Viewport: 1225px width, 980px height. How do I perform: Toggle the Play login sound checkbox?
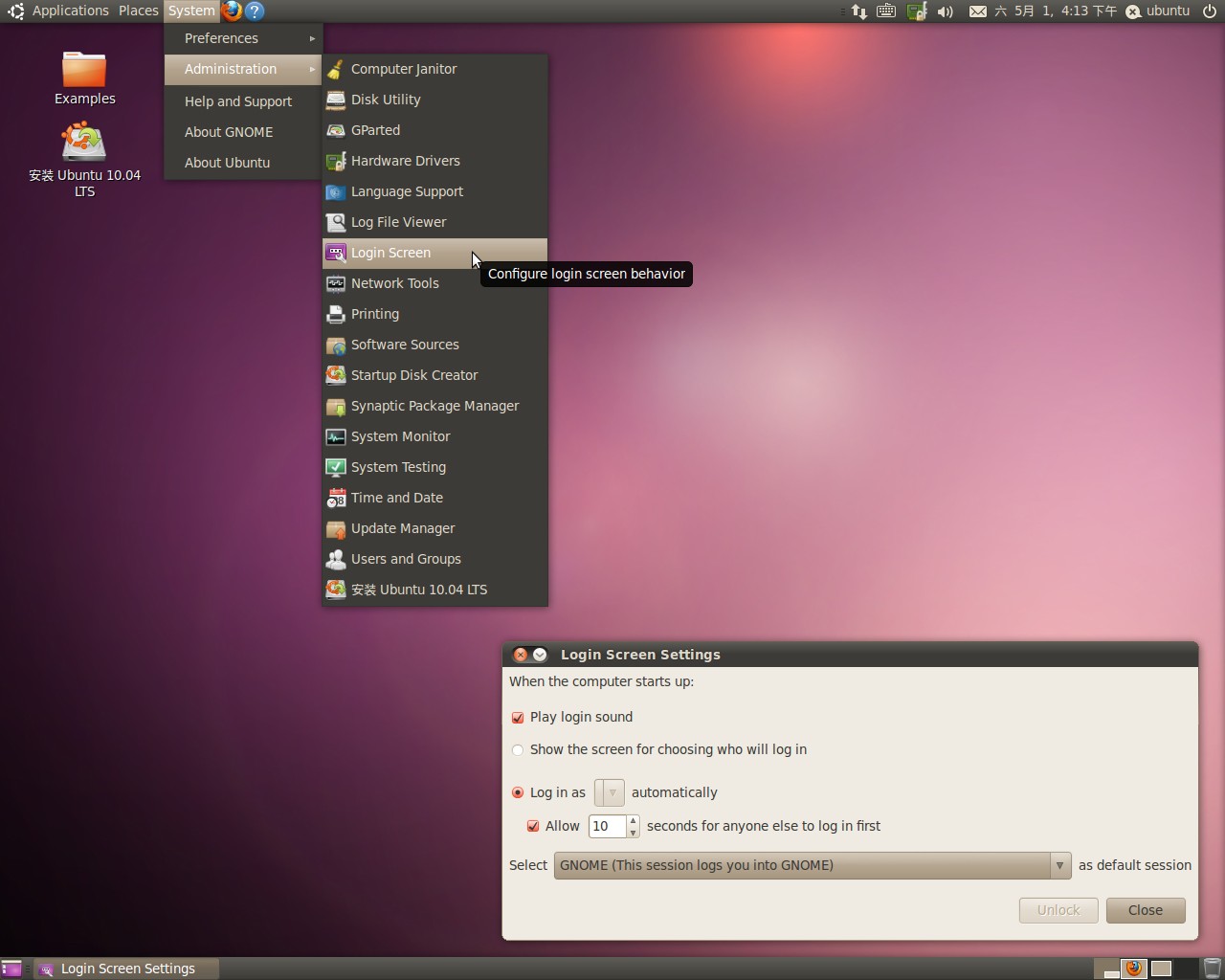[x=518, y=718]
